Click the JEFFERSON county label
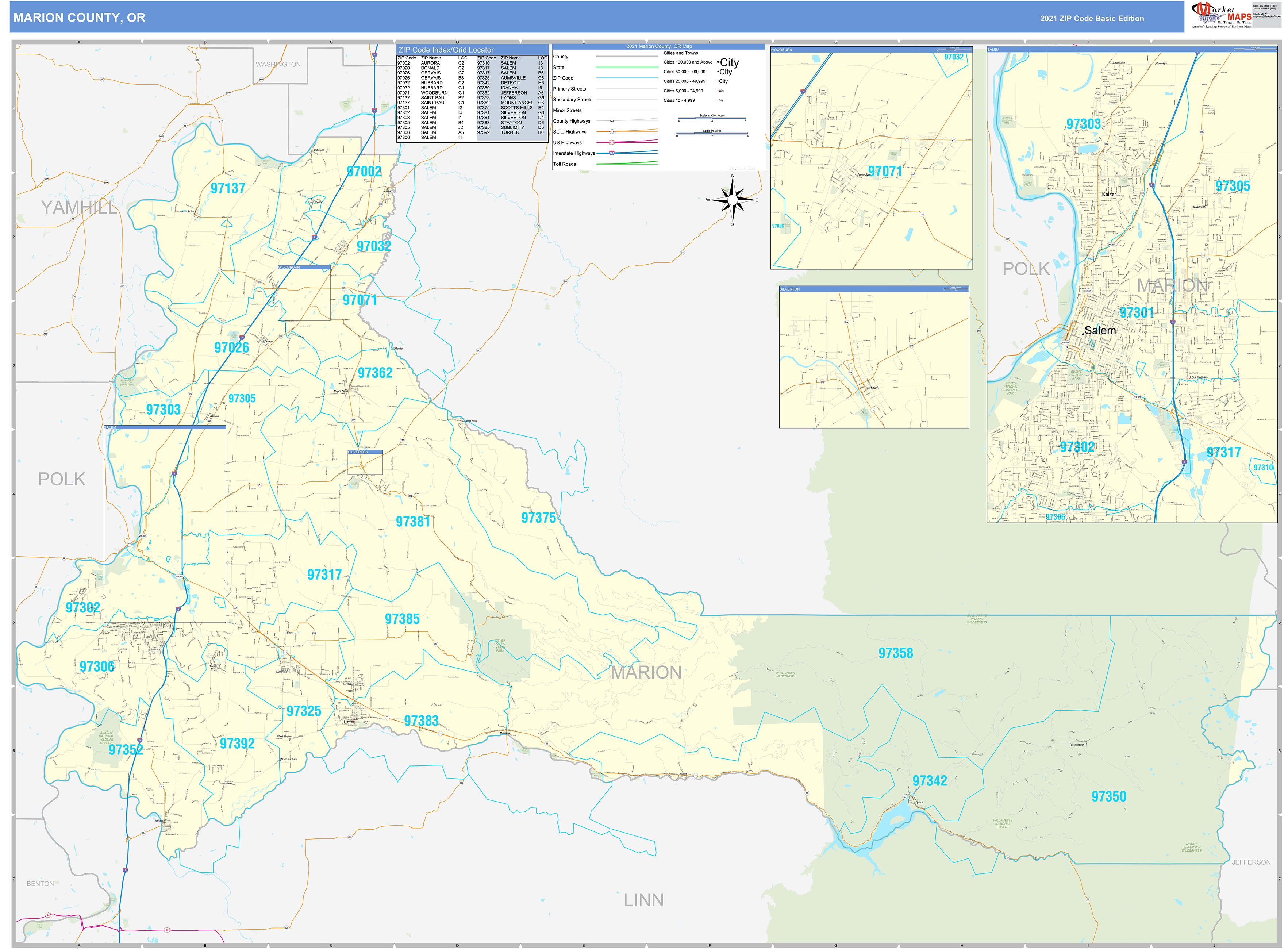The height and width of the screenshot is (949, 1288). pos(1251,862)
